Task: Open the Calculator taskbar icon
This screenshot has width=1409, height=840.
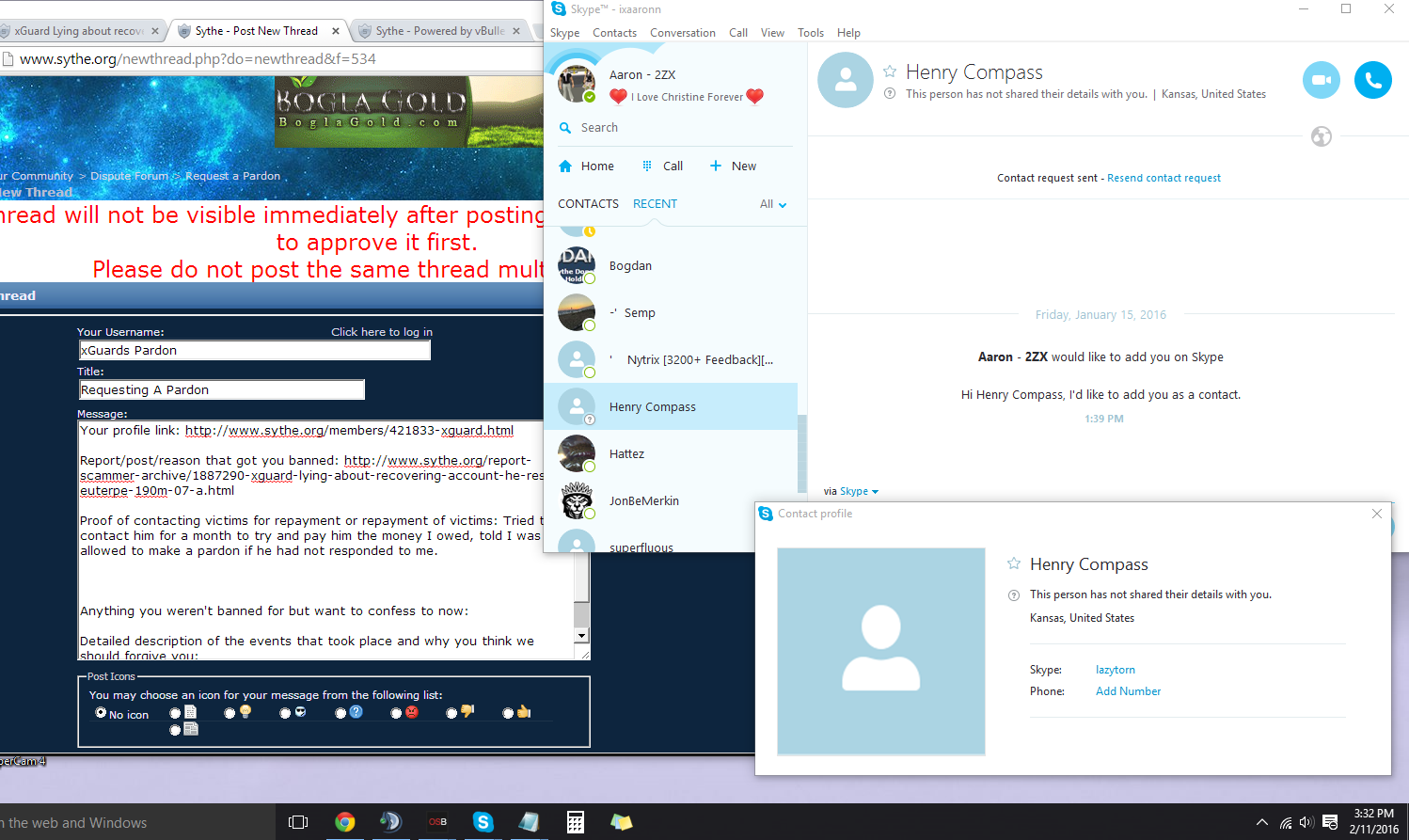Action: click(575, 822)
